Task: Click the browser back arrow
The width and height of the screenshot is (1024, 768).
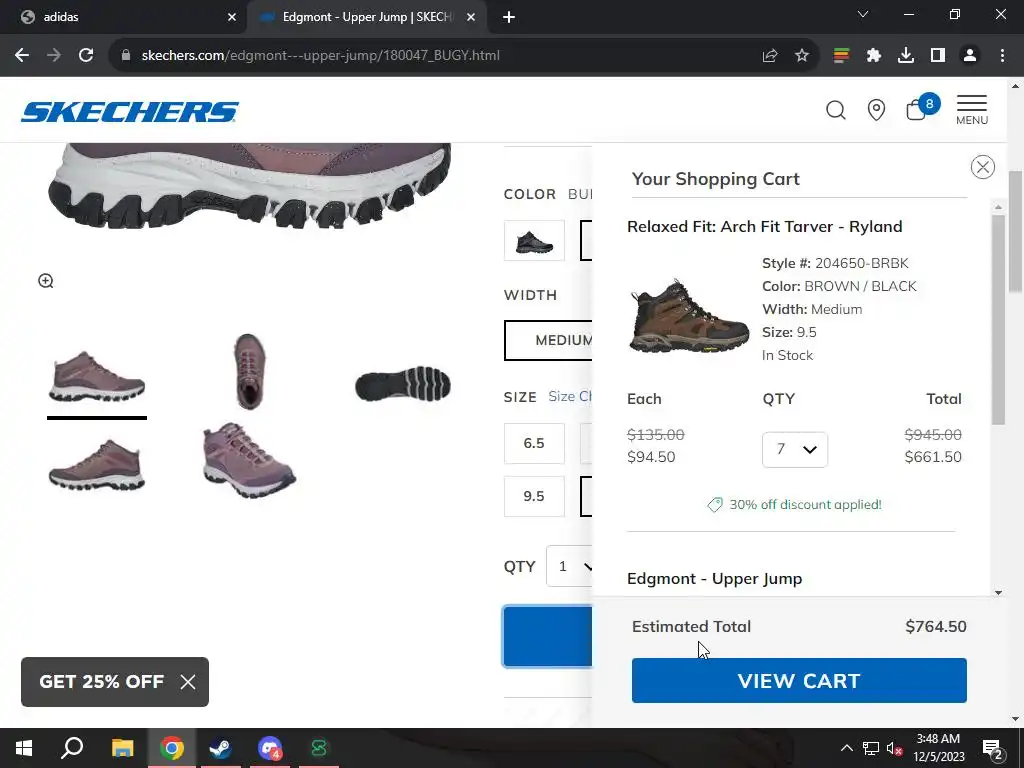Action: [22, 56]
